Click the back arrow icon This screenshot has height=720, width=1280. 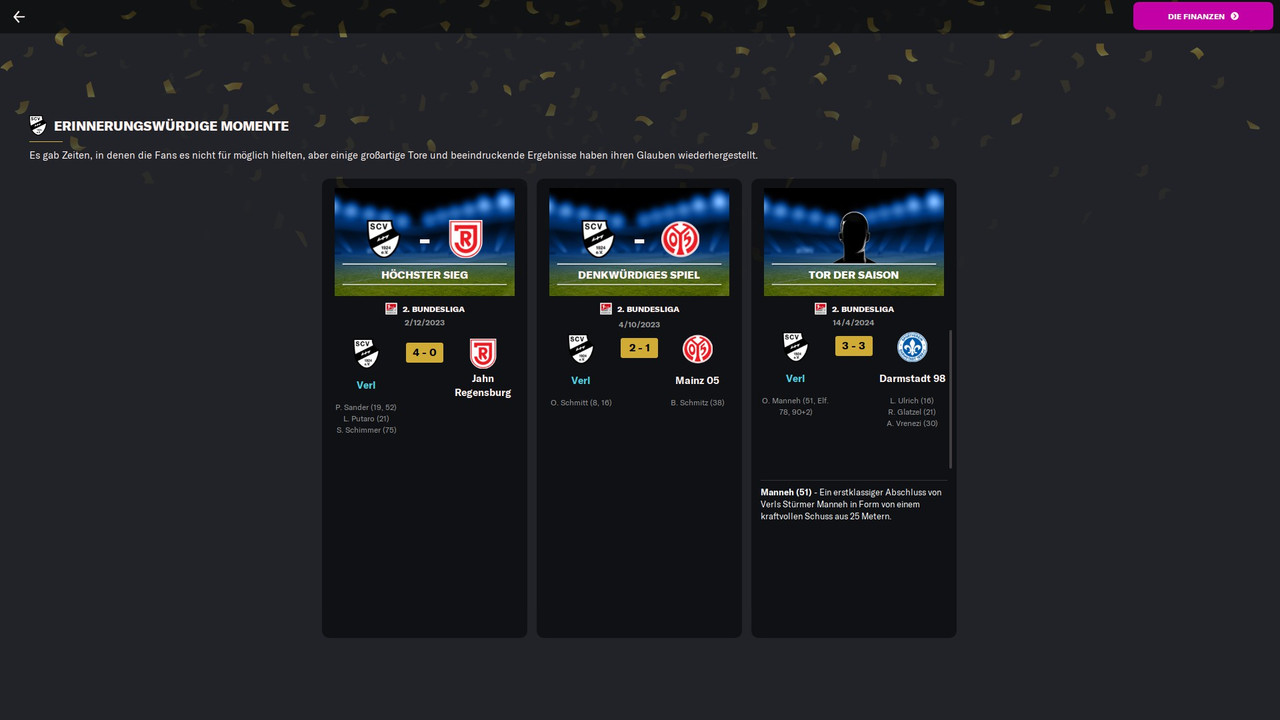click(x=18, y=16)
